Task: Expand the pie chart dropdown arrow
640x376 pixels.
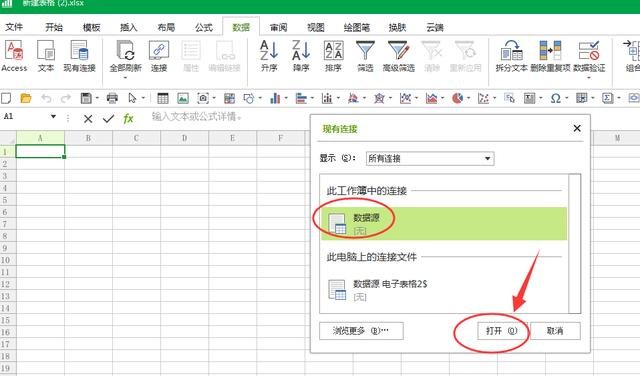Action: click(468, 98)
